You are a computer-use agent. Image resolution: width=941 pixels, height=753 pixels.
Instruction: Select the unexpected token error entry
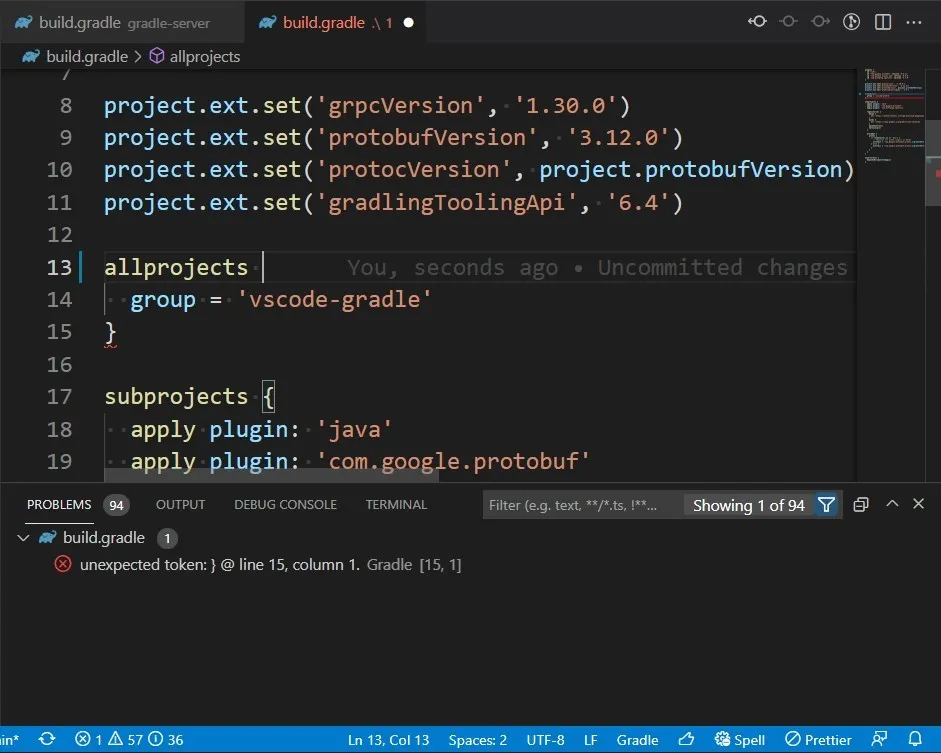270,565
